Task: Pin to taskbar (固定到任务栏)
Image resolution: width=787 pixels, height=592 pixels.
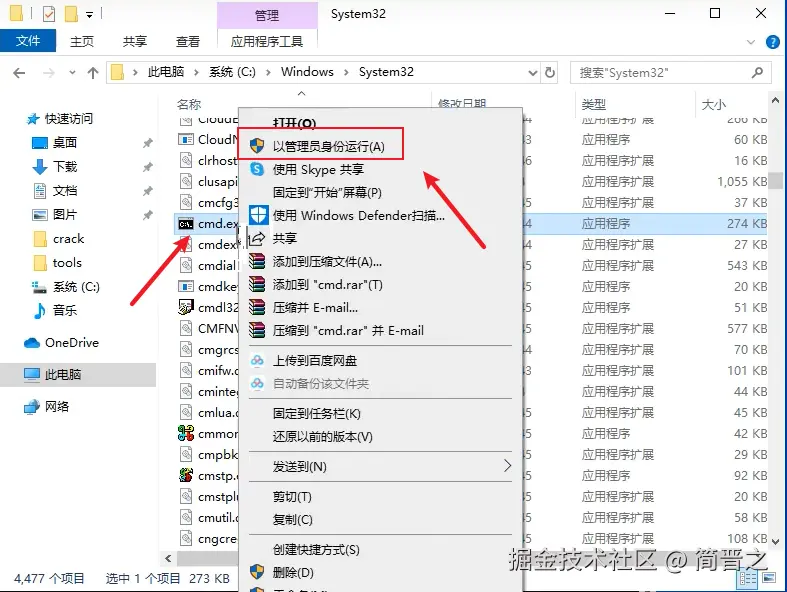Action: 317,414
